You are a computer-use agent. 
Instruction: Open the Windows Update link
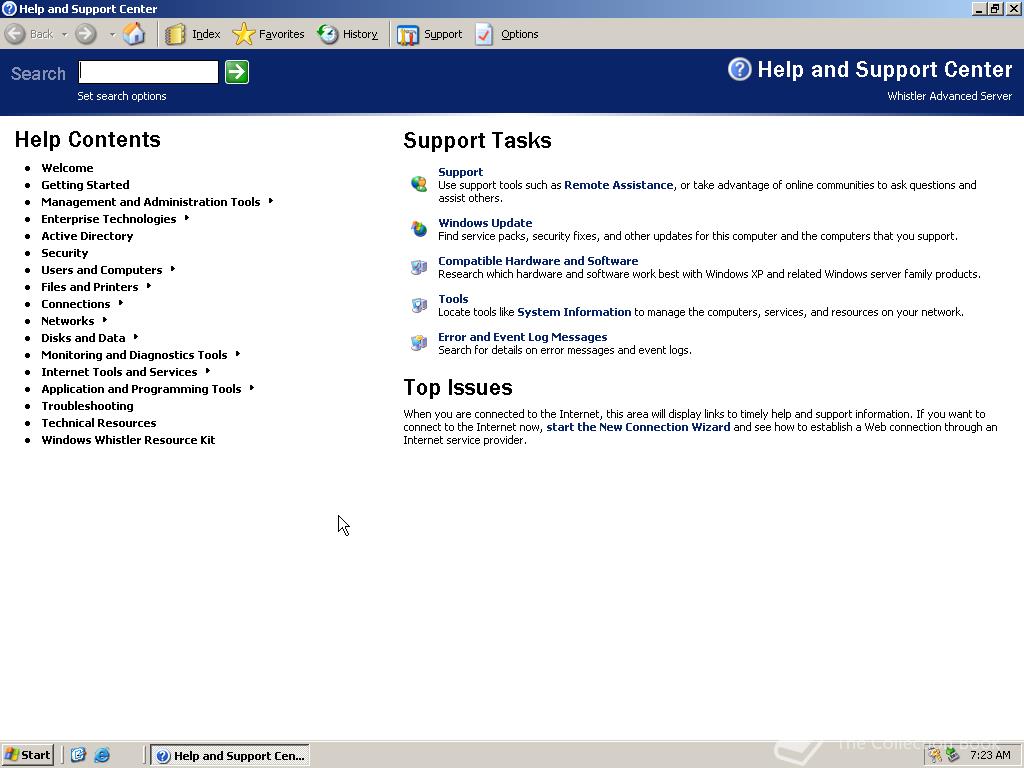tap(485, 223)
